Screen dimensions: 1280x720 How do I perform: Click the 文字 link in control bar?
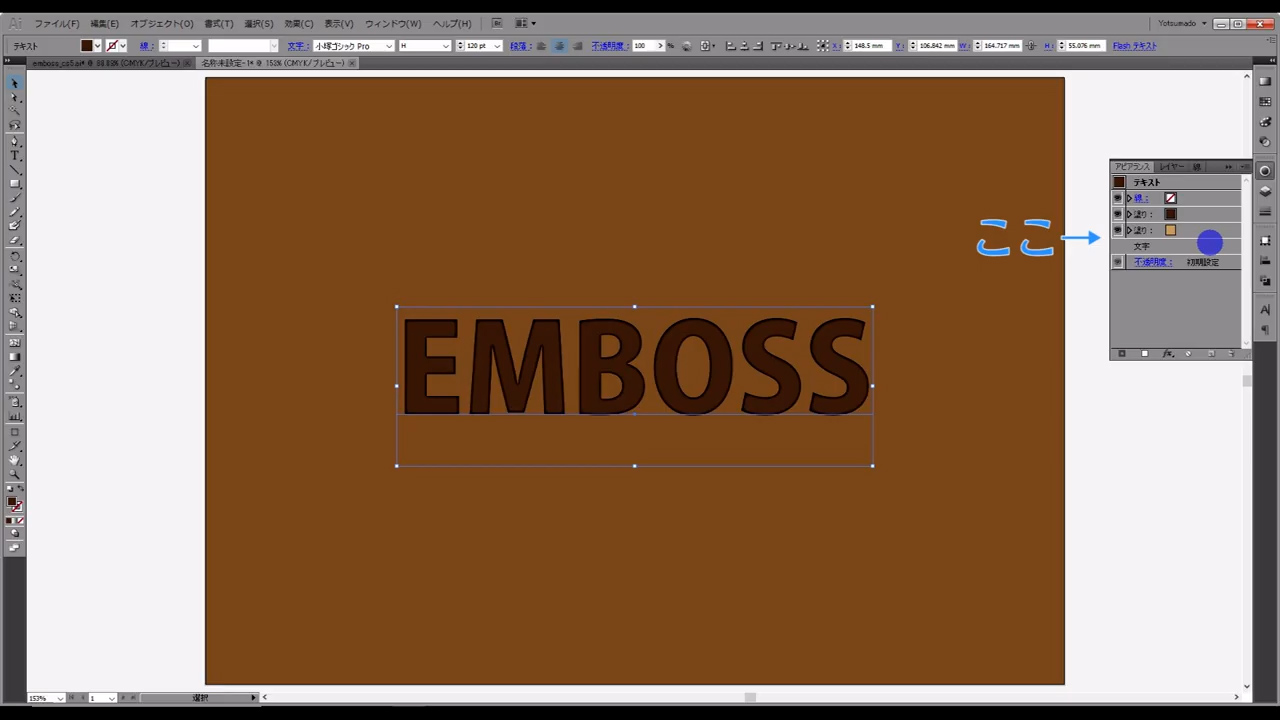point(296,46)
